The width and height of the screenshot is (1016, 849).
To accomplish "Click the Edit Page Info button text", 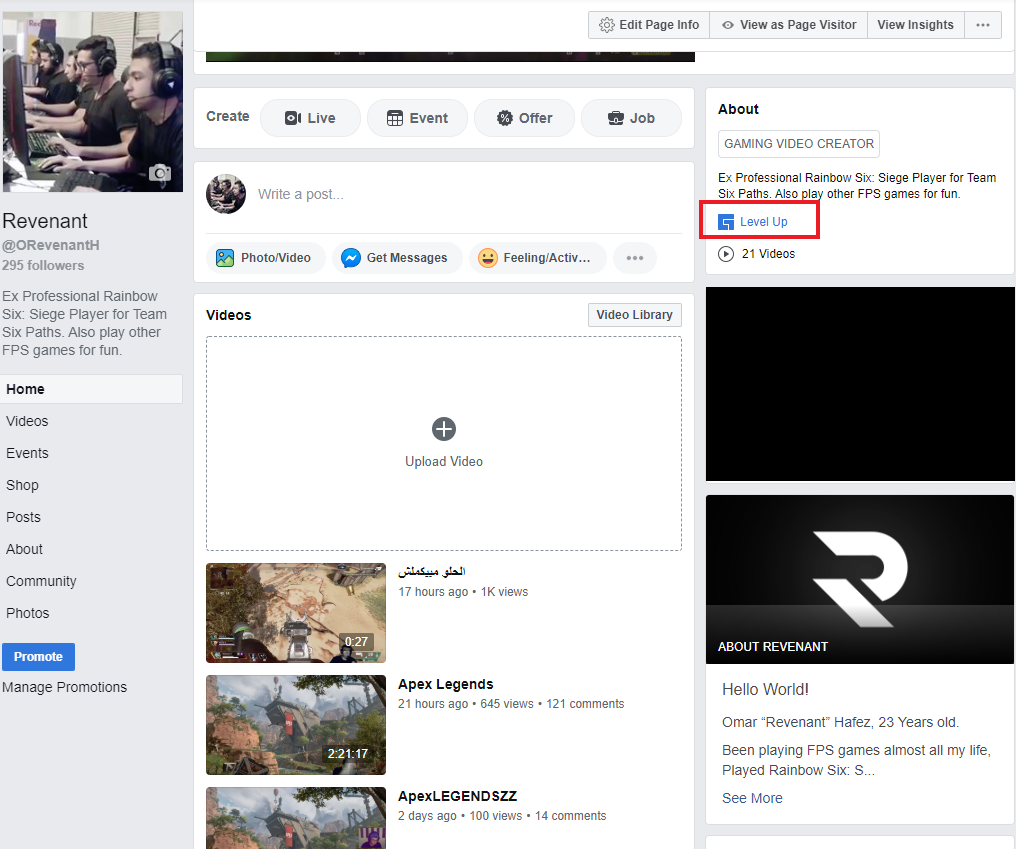I will coord(659,25).
